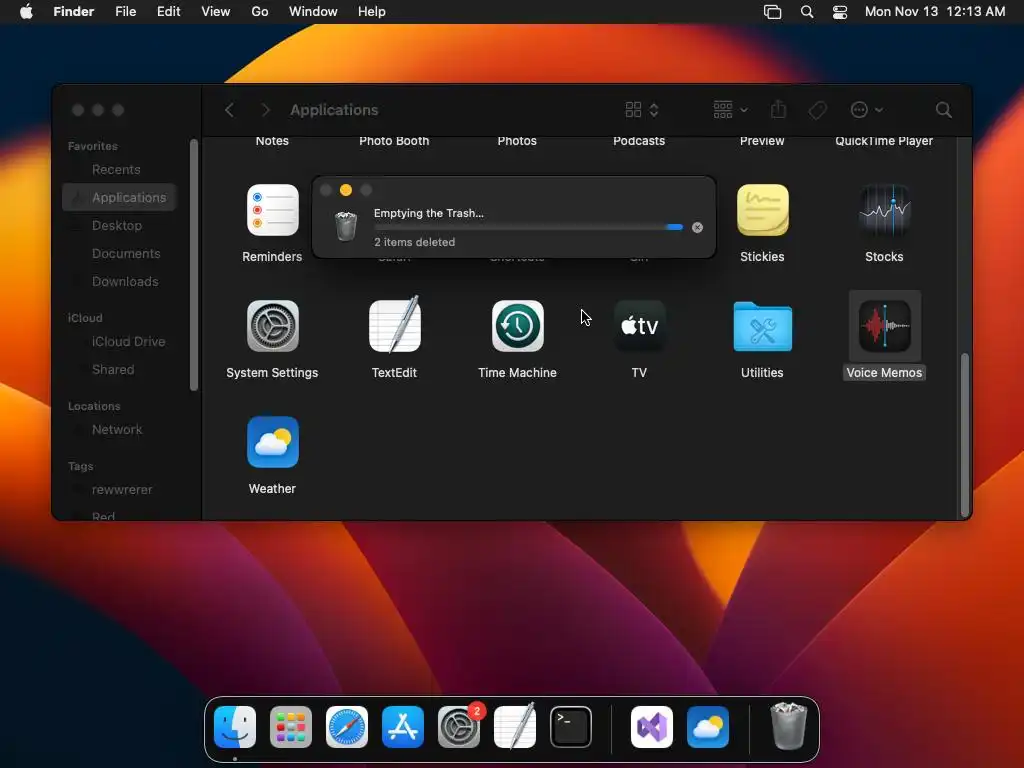The width and height of the screenshot is (1024, 768).
Task: Open the Group By dropdown
Action: (730, 110)
